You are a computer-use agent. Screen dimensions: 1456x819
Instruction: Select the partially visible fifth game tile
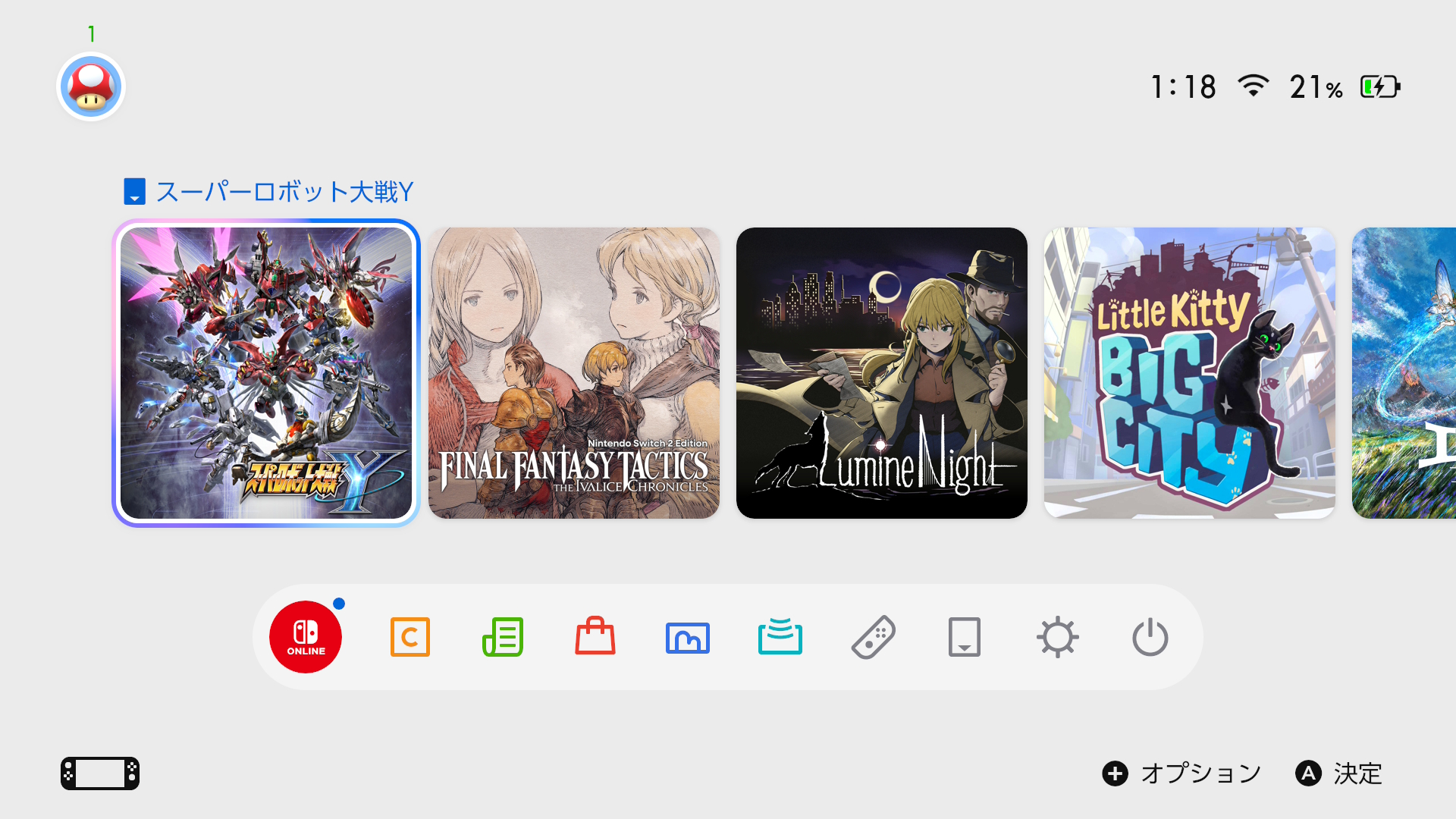tap(1404, 373)
